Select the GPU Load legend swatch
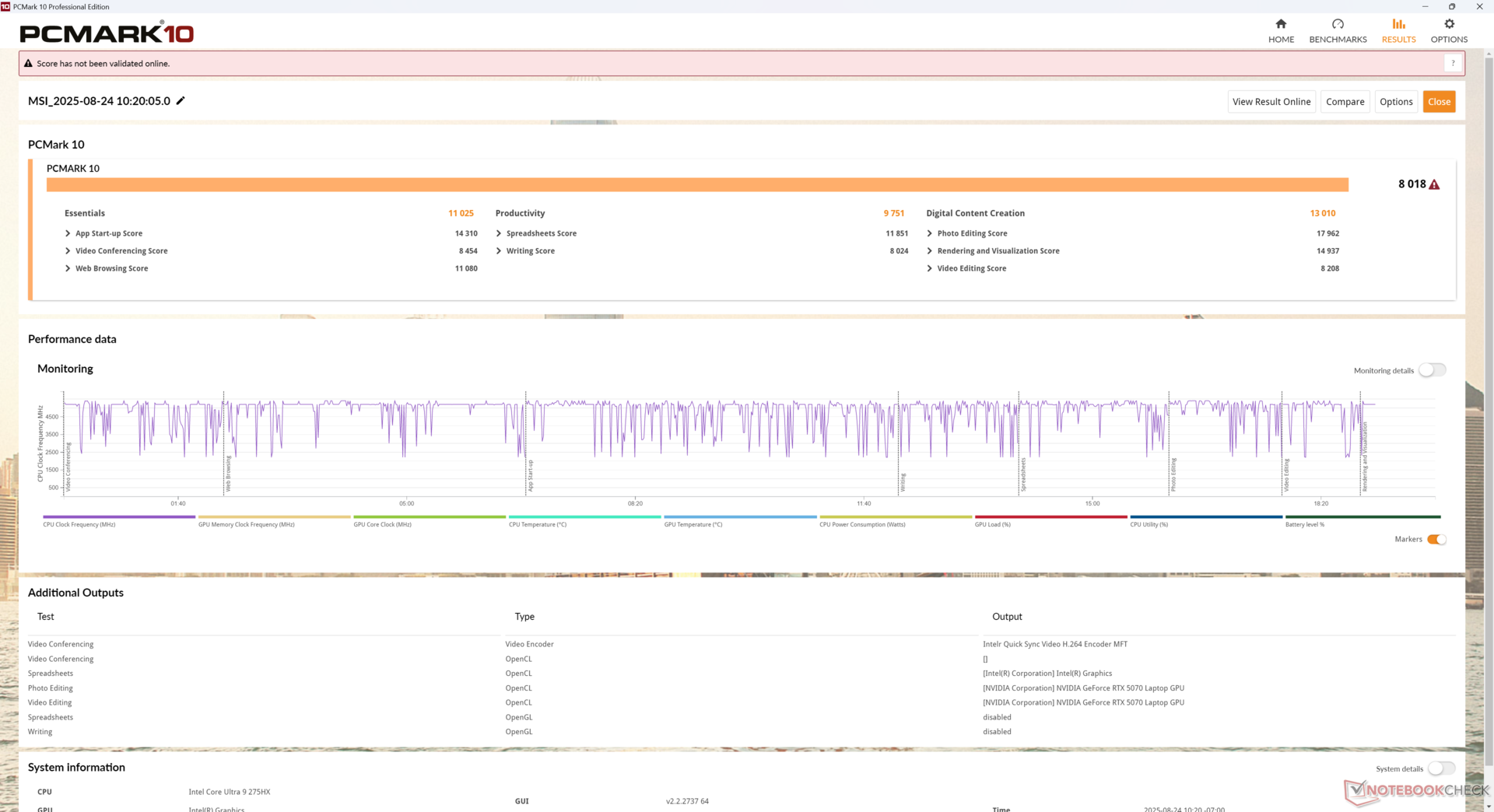 pos(1051,516)
